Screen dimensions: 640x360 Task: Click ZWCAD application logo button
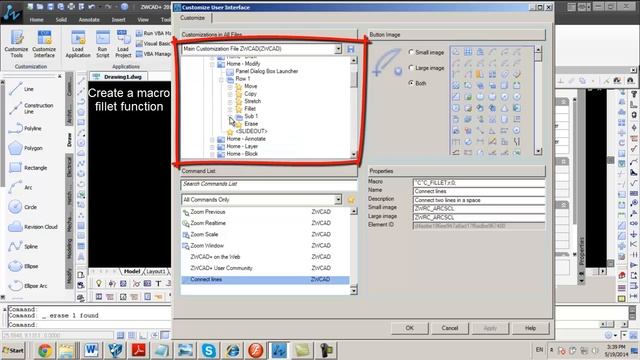[12, 12]
